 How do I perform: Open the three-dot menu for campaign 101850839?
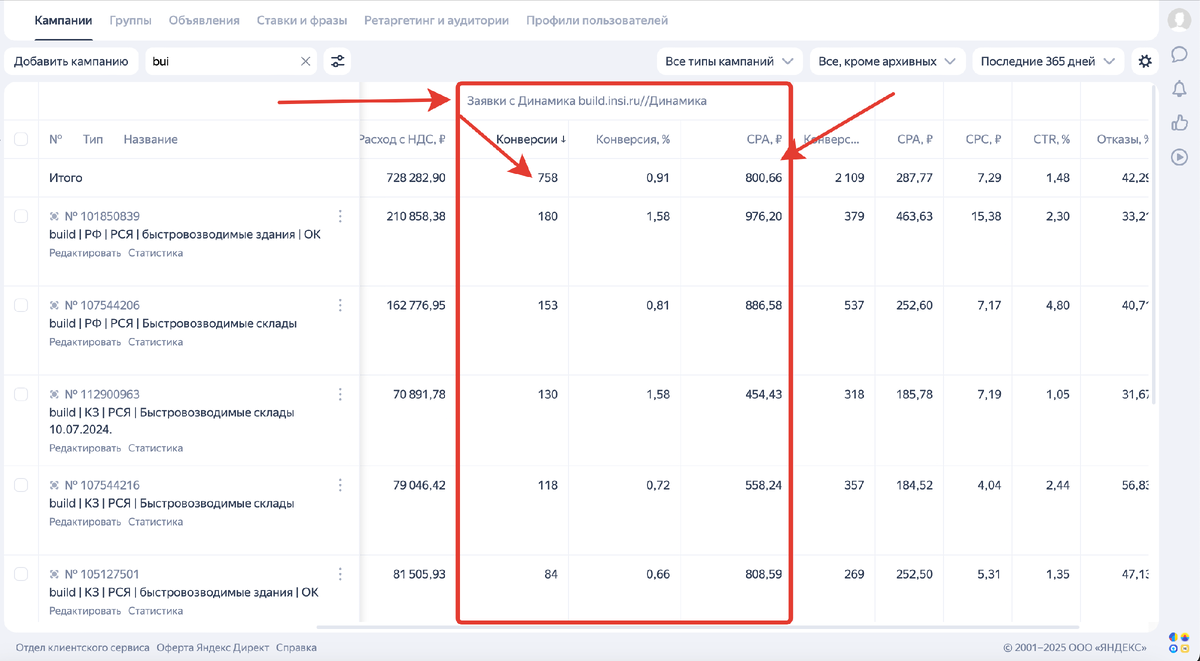[x=341, y=216]
